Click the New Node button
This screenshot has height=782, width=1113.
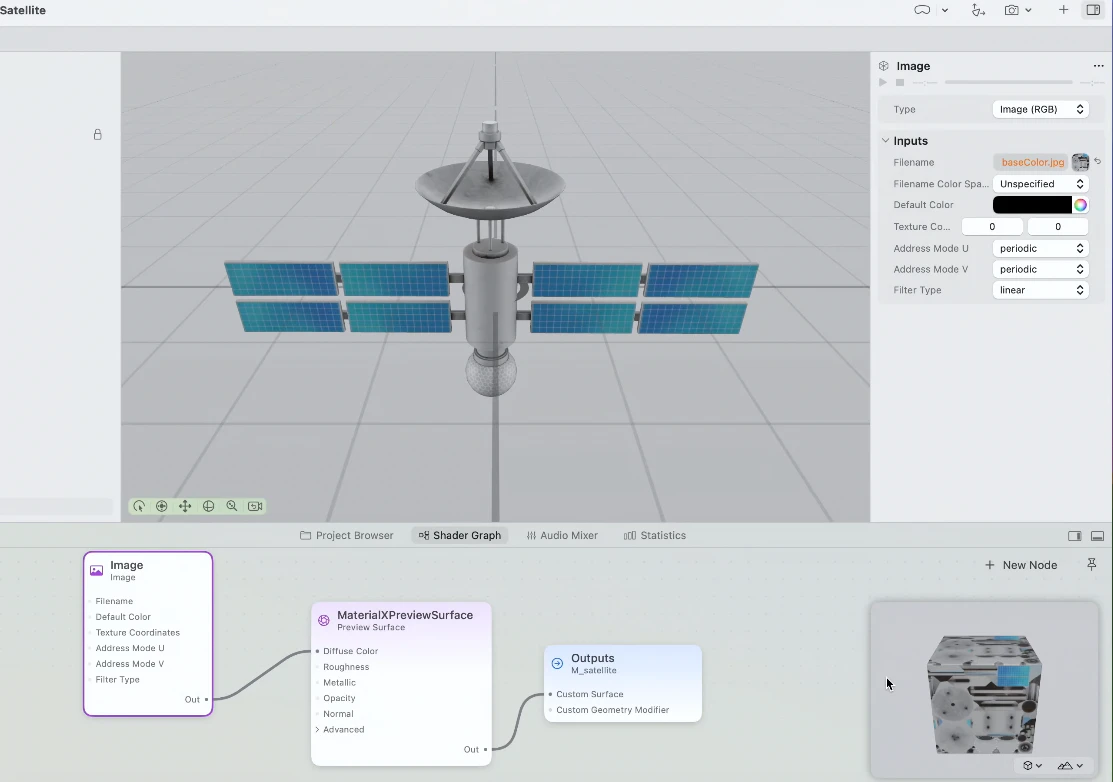1021,565
